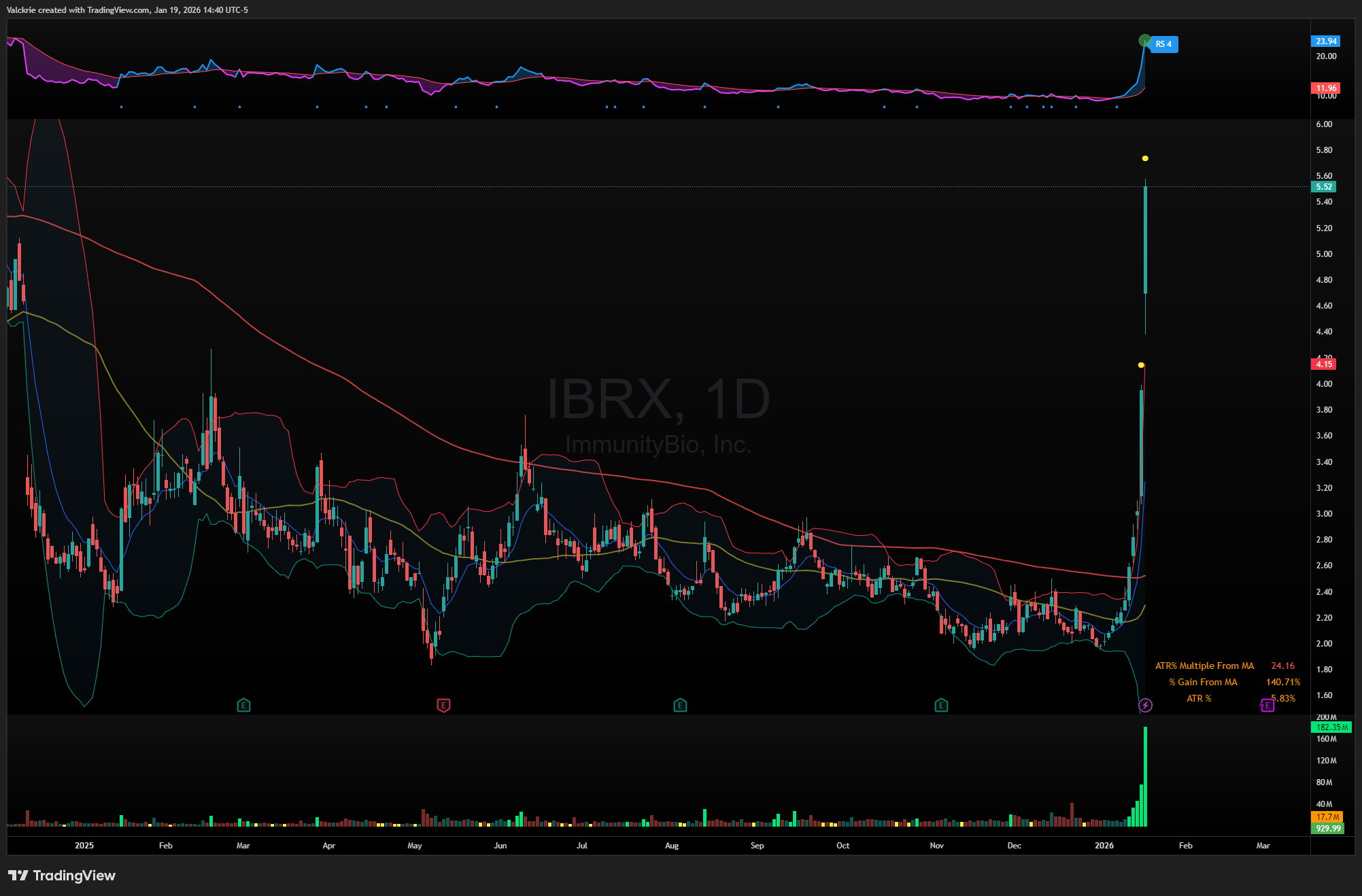Click the yellow dot near 4.15 price
The height and width of the screenshot is (896, 1362).
[x=1141, y=365]
